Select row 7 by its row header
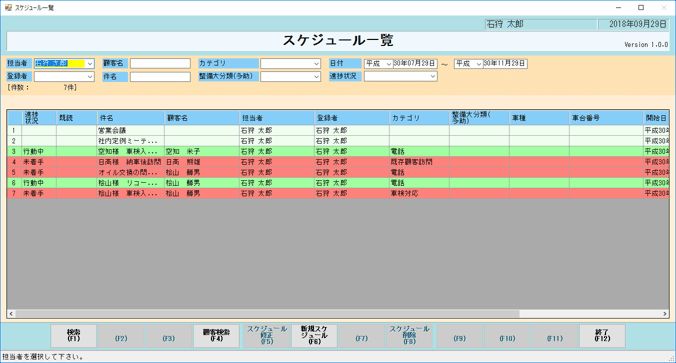The width and height of the screenshot is (676, 363). pyautogui.click(x=14, y=194)
